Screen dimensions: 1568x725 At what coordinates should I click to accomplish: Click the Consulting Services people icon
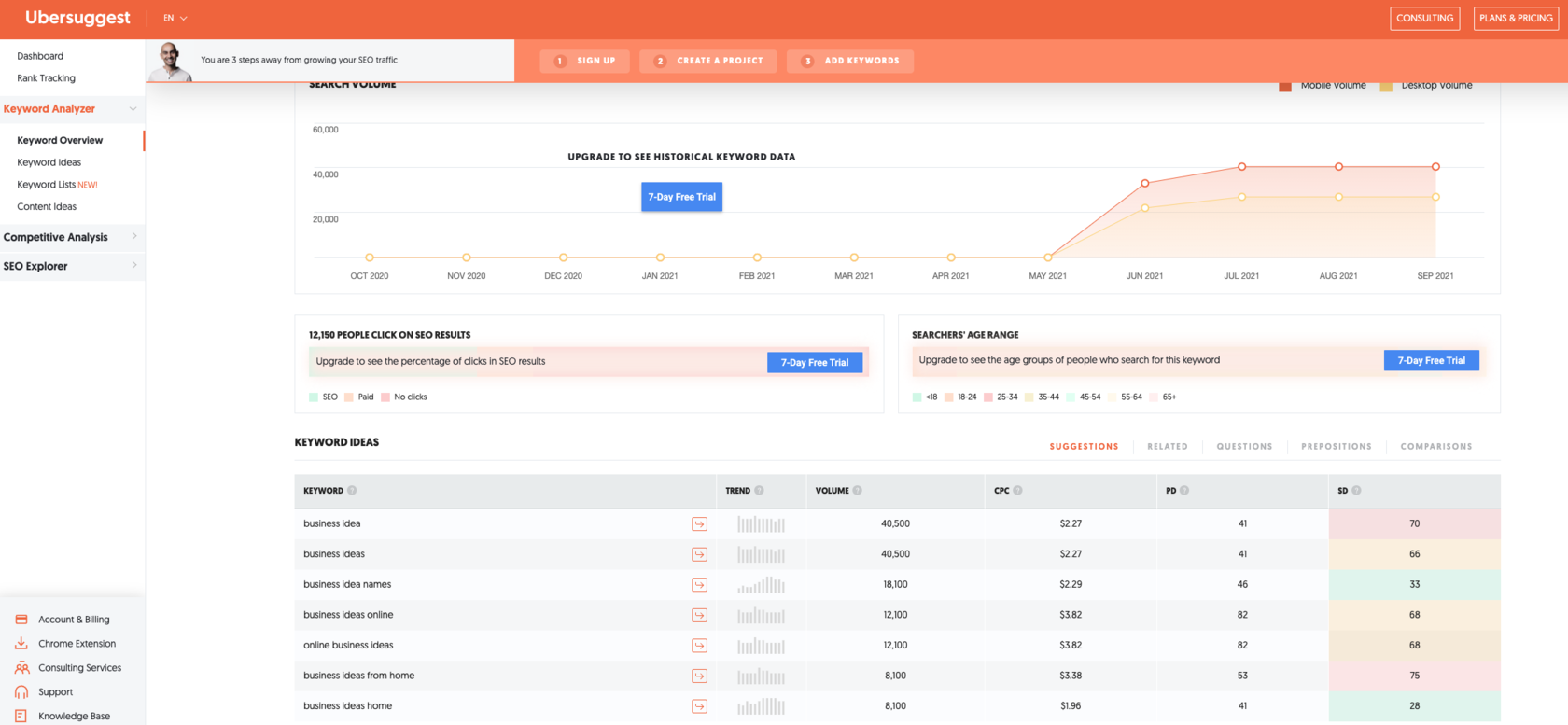[21, 668]
